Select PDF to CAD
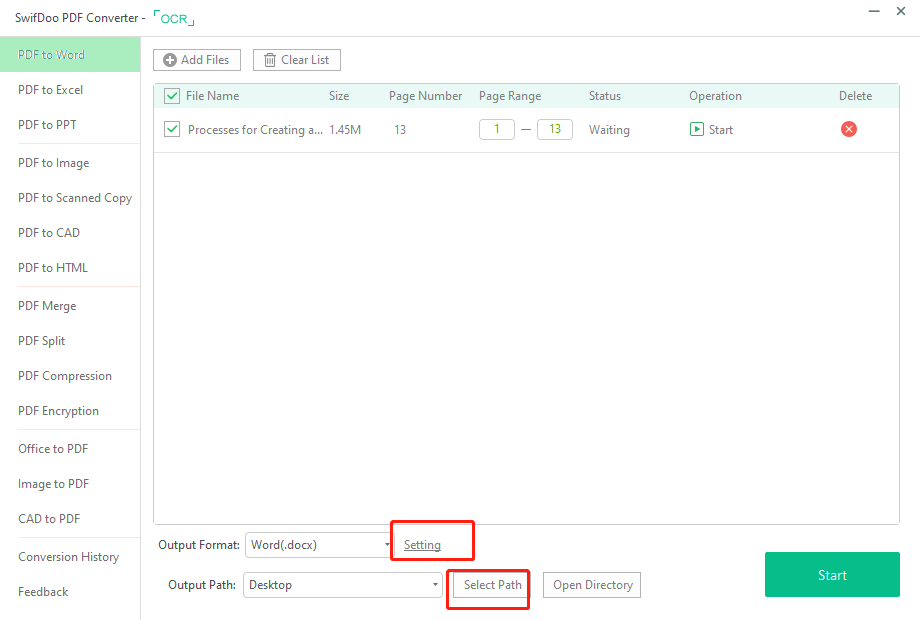920x620 pixels. point(49,233)
